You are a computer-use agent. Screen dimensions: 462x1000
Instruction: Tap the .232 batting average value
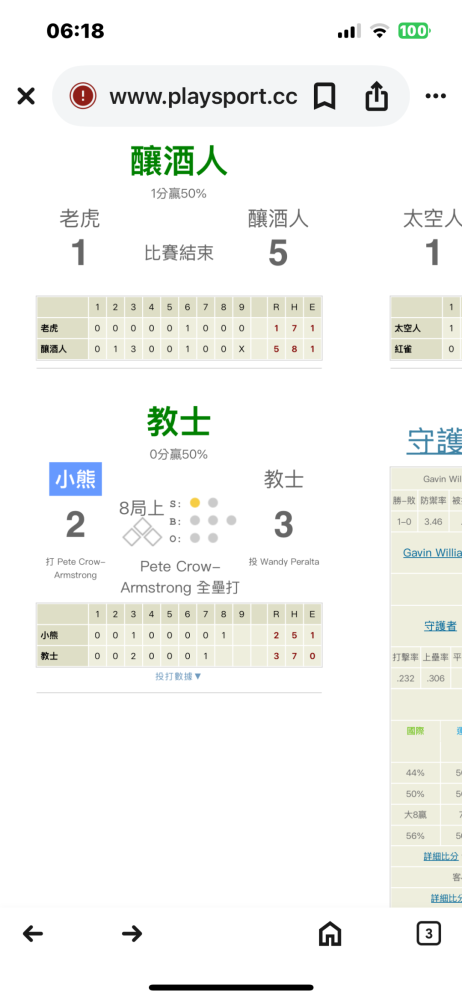pos(405,679)
